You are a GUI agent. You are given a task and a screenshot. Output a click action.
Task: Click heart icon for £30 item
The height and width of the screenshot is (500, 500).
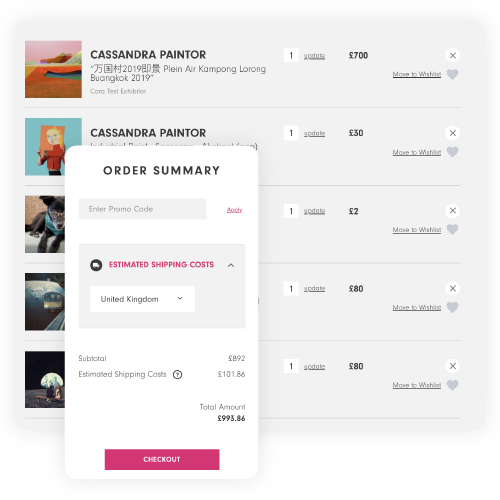point(452,152)
